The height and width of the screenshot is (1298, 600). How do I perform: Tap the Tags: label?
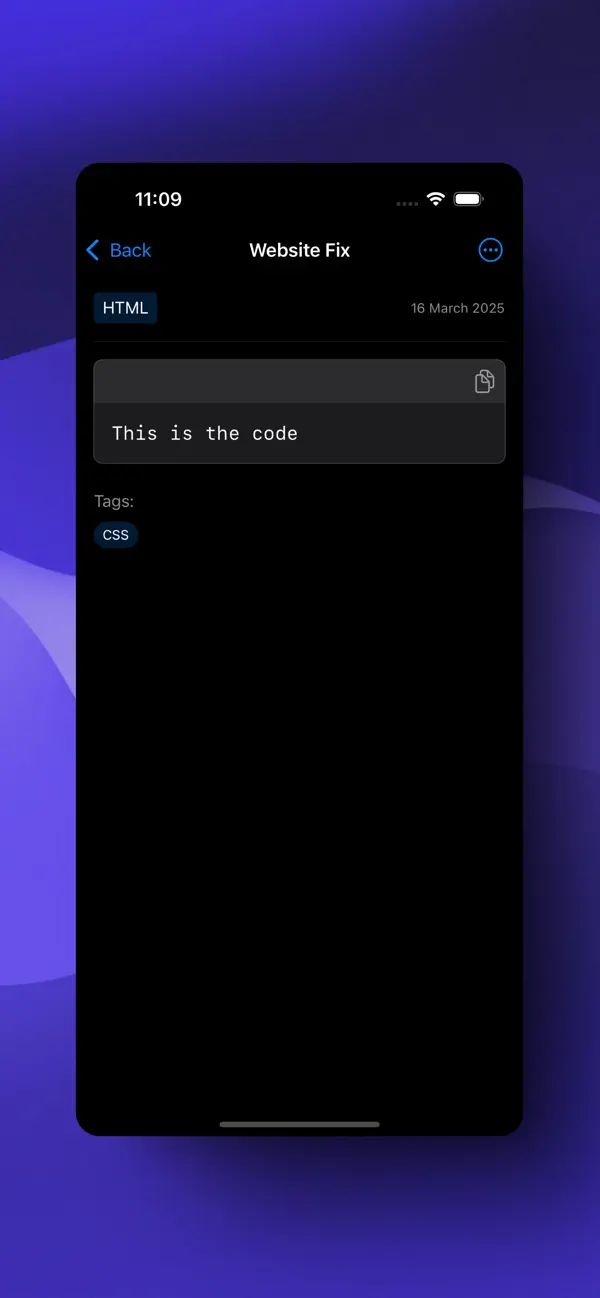pos(114,501)
